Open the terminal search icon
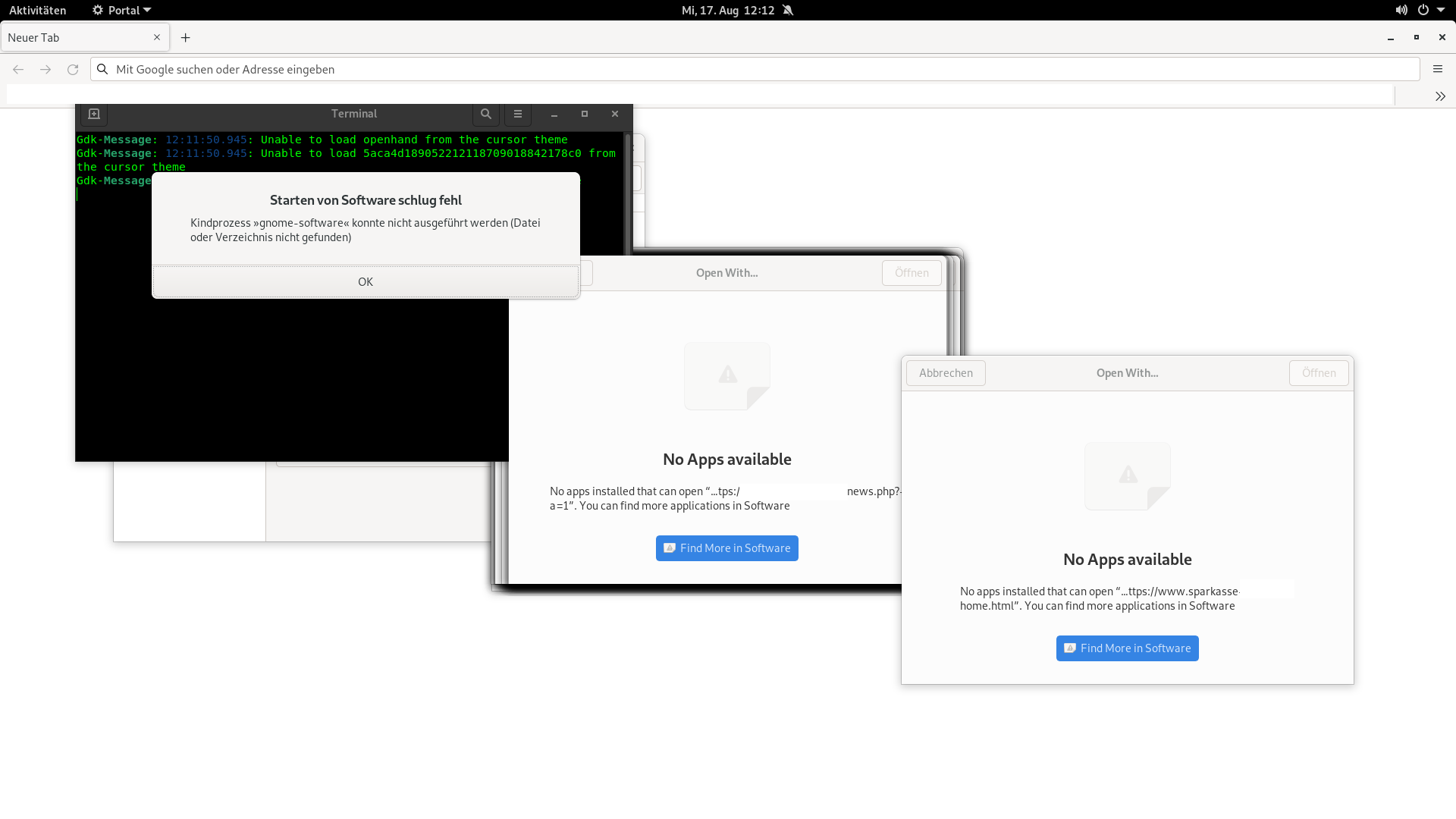Image resolution: width=1456 pixels, height=819 pixels. point(485,114)
